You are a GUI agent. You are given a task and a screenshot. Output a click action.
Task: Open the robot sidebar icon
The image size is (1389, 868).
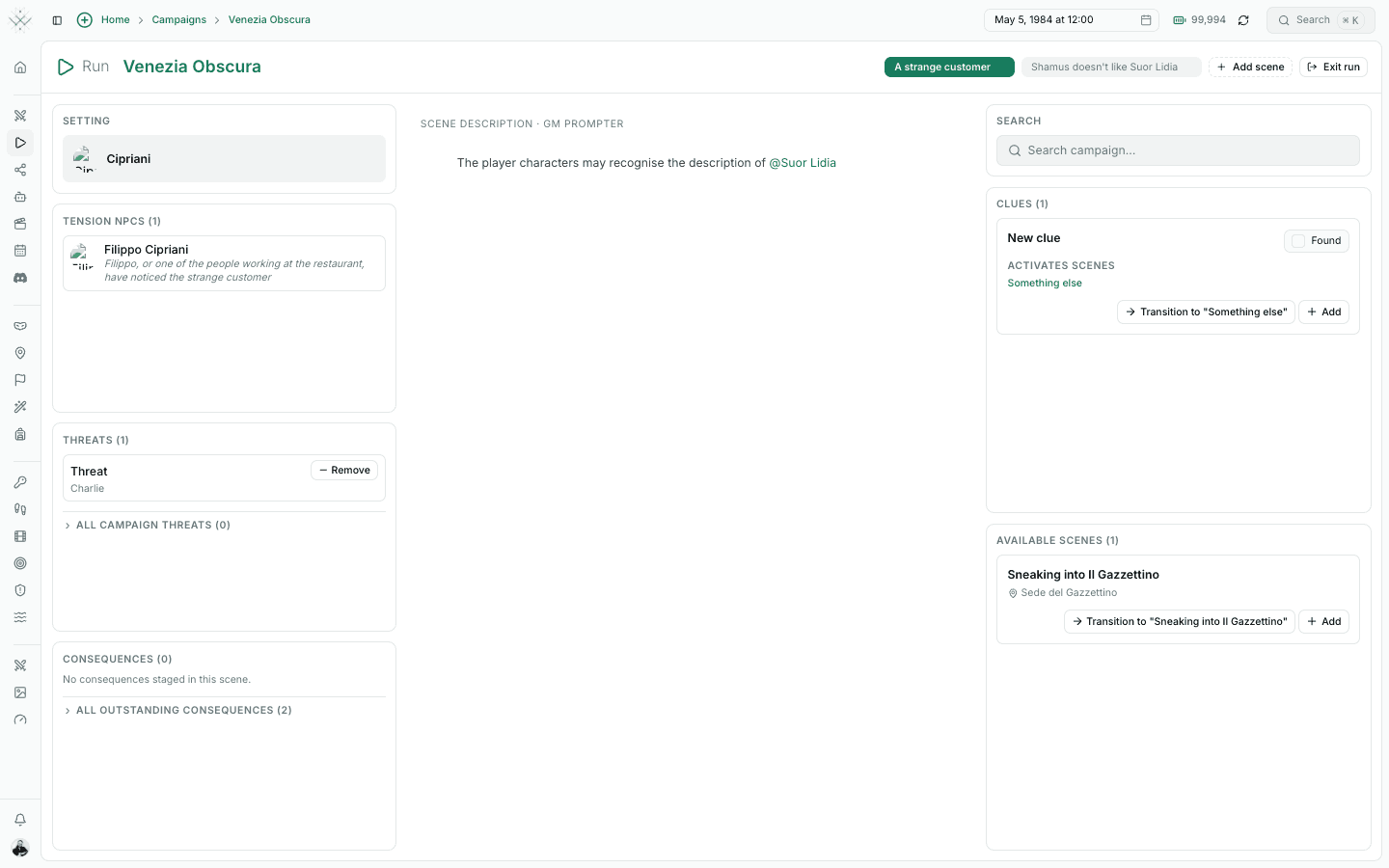[20, 197]
